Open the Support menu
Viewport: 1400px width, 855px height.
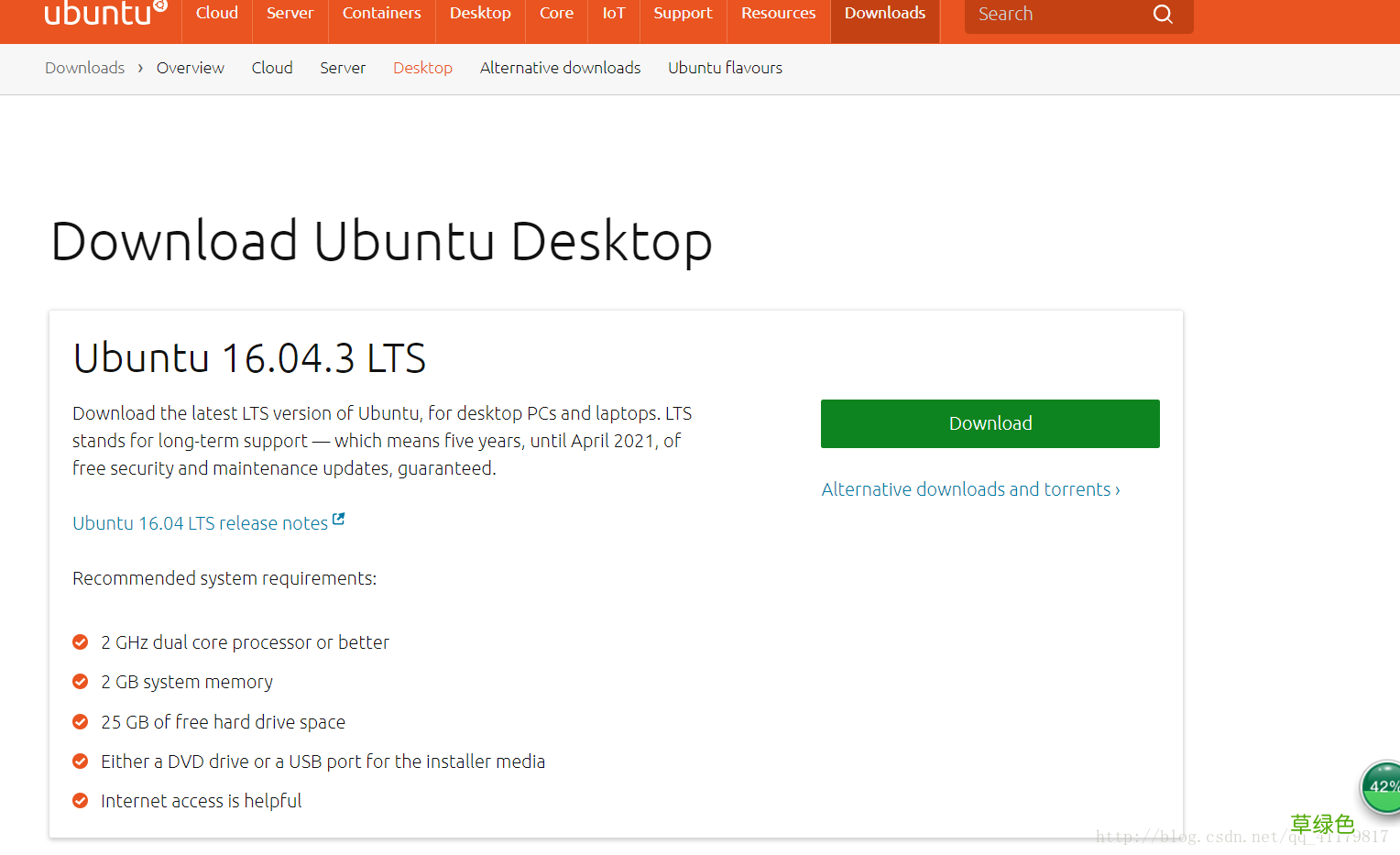pos(683,13)
